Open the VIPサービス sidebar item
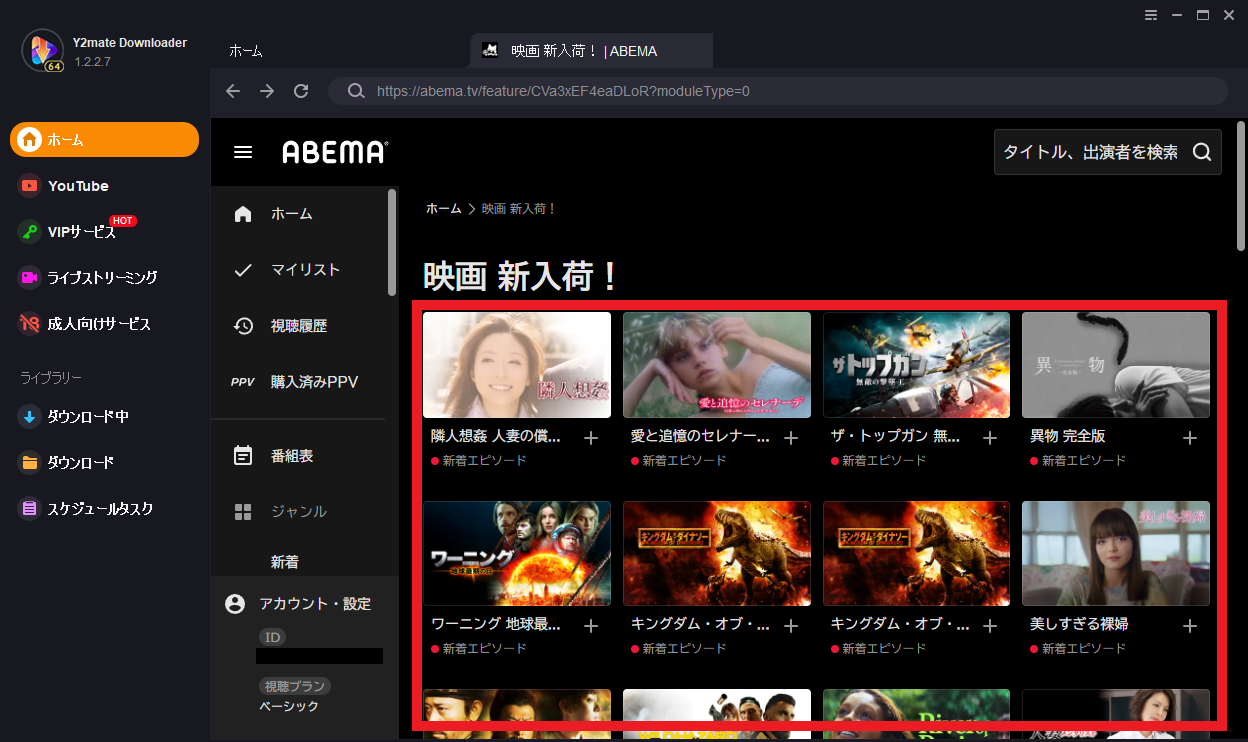 [81, 232]
